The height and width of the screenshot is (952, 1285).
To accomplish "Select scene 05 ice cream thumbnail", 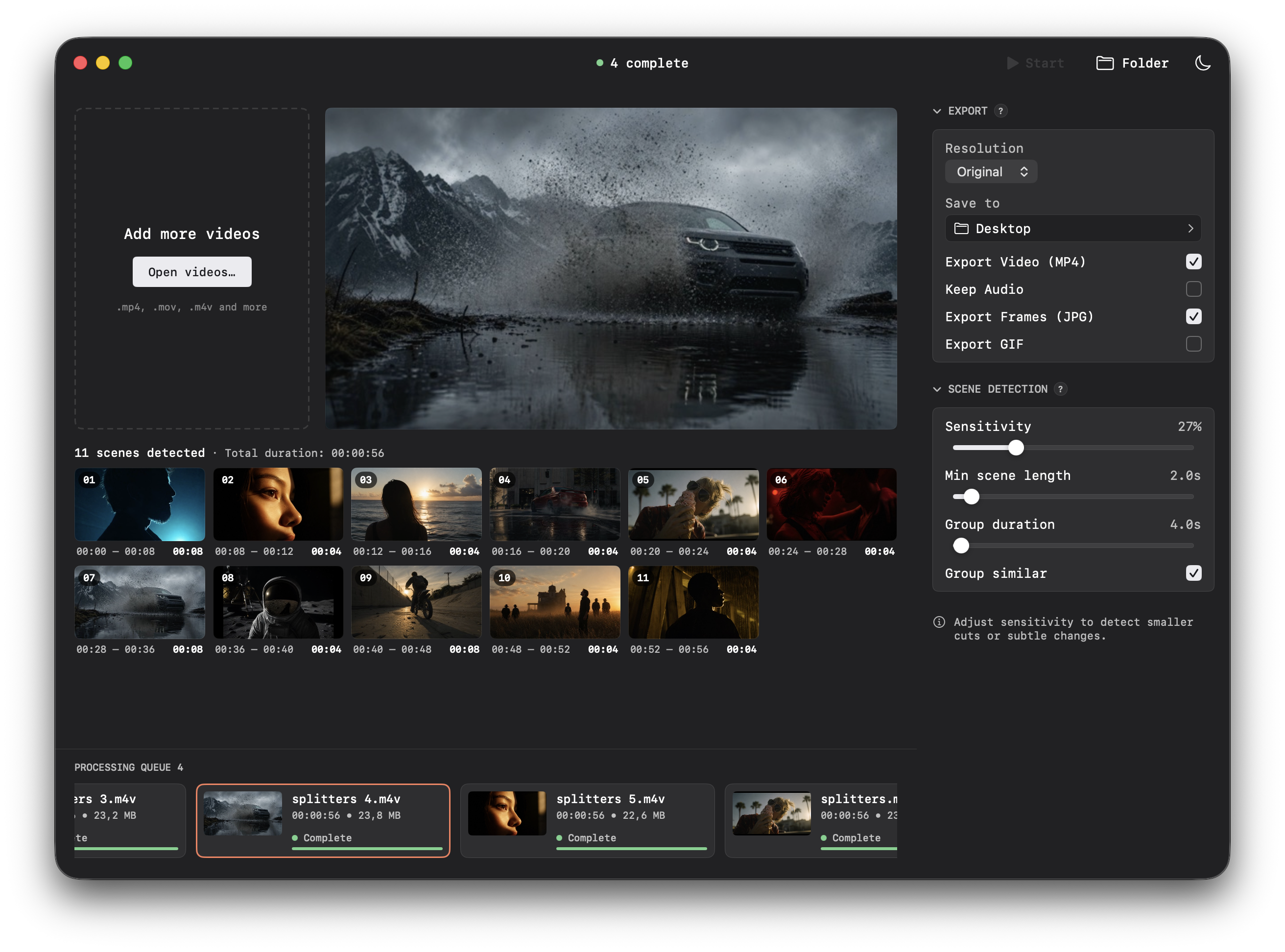I will click(693, 504).
